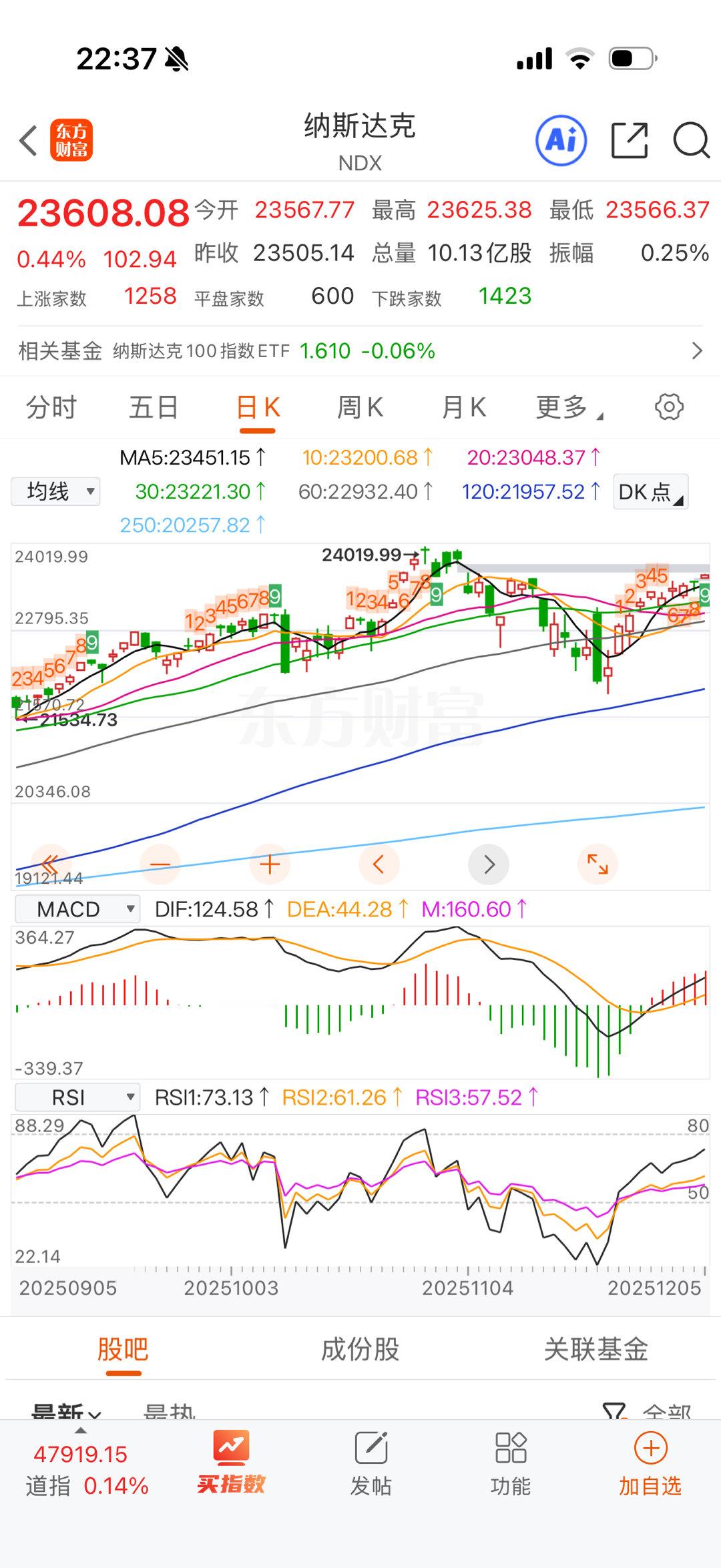This screenshot has width=721, height=1568.
Task: Tap RSI1:73.13 value label
Action: tap(212, 1097)
